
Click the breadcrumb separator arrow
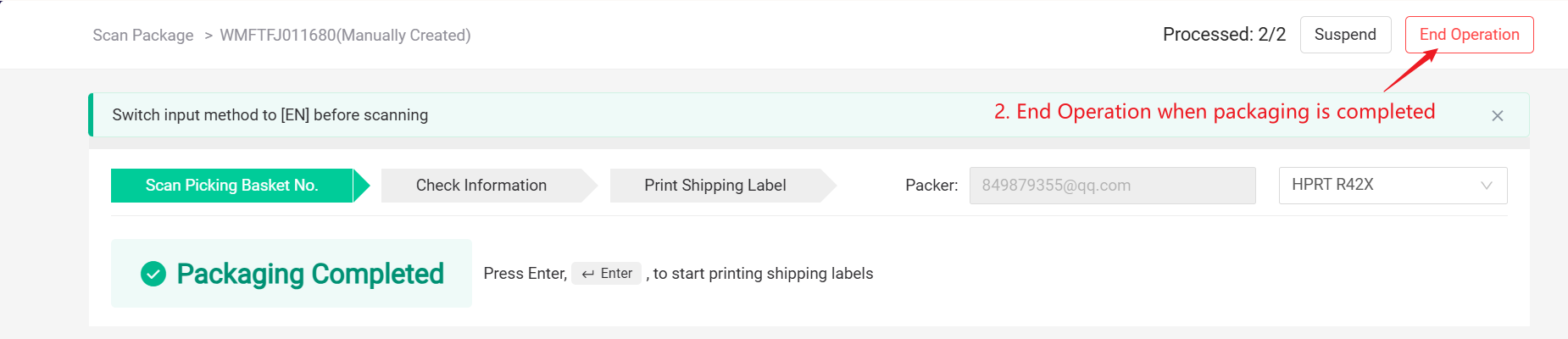[x=208, y=36]
